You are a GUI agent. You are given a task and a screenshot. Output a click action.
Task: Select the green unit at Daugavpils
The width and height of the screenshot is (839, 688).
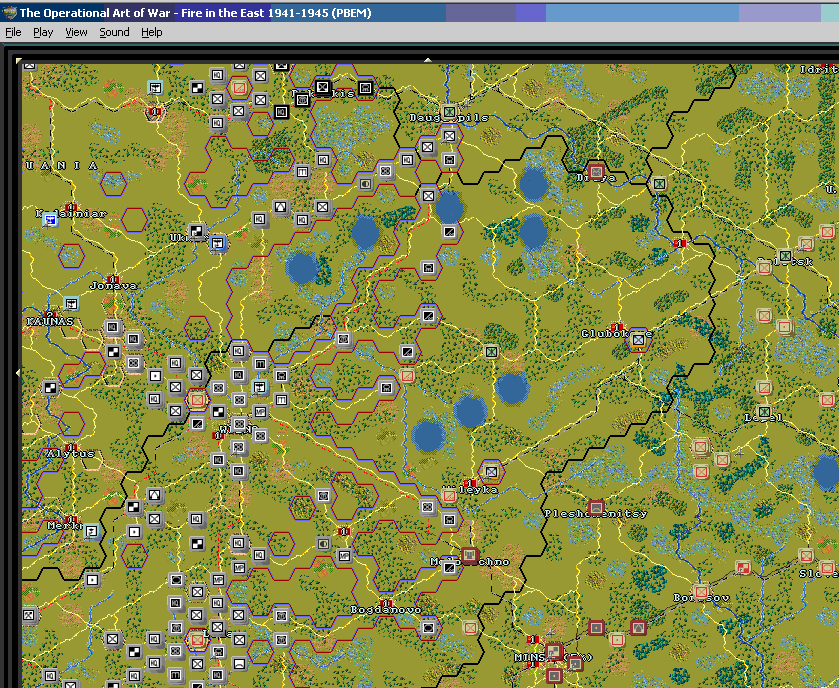click(449, 112)
